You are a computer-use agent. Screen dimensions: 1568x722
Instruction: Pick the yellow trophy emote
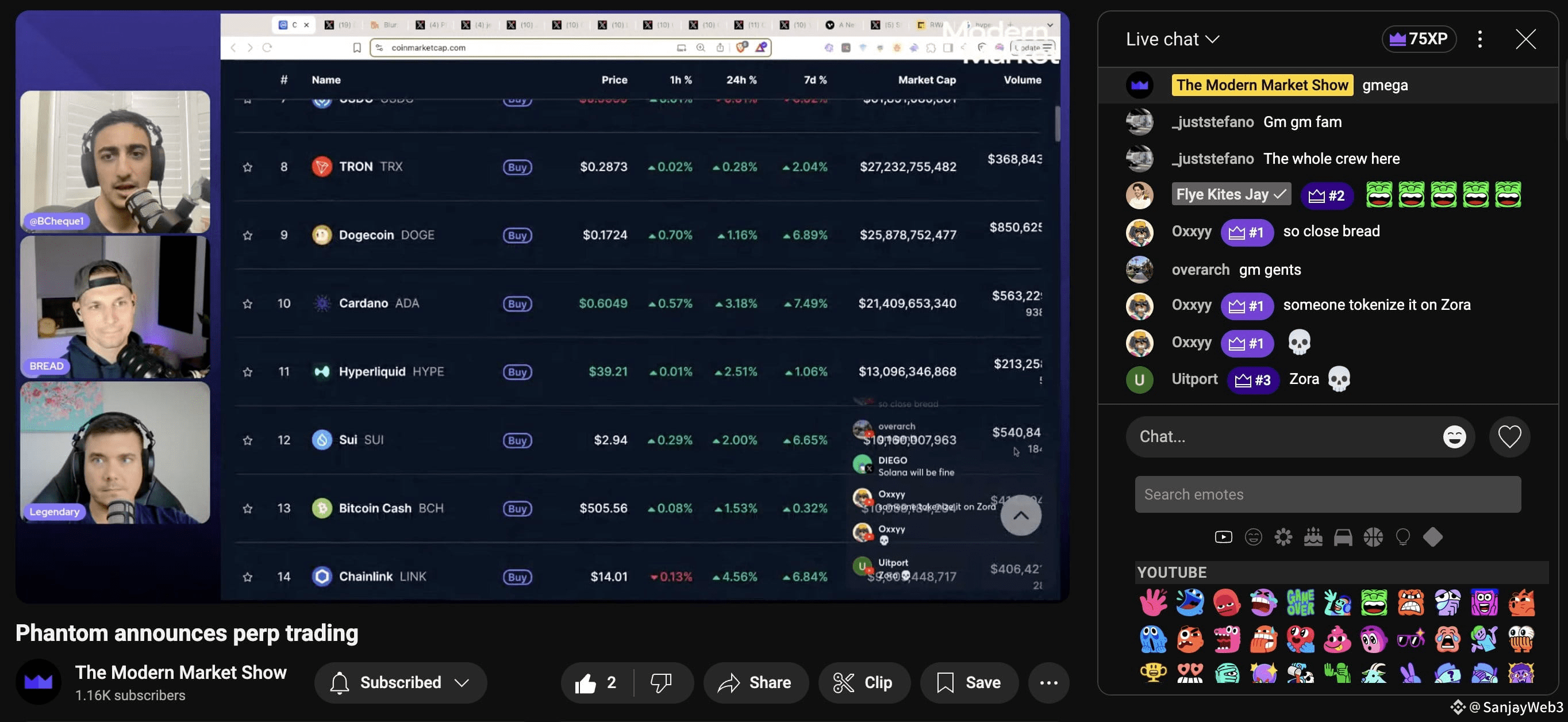[x=1153, y=673]
